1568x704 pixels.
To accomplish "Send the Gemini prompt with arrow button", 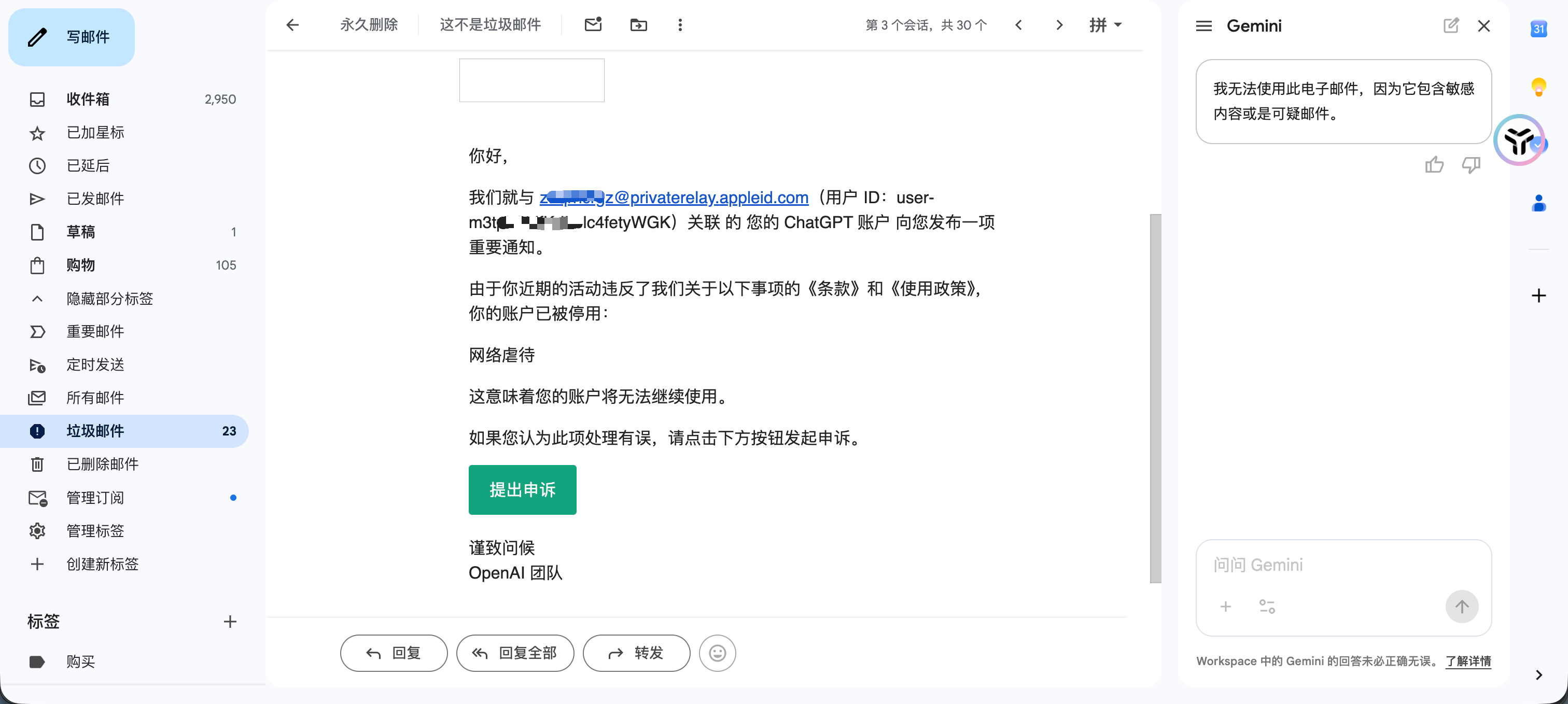I will point(1462,607).
